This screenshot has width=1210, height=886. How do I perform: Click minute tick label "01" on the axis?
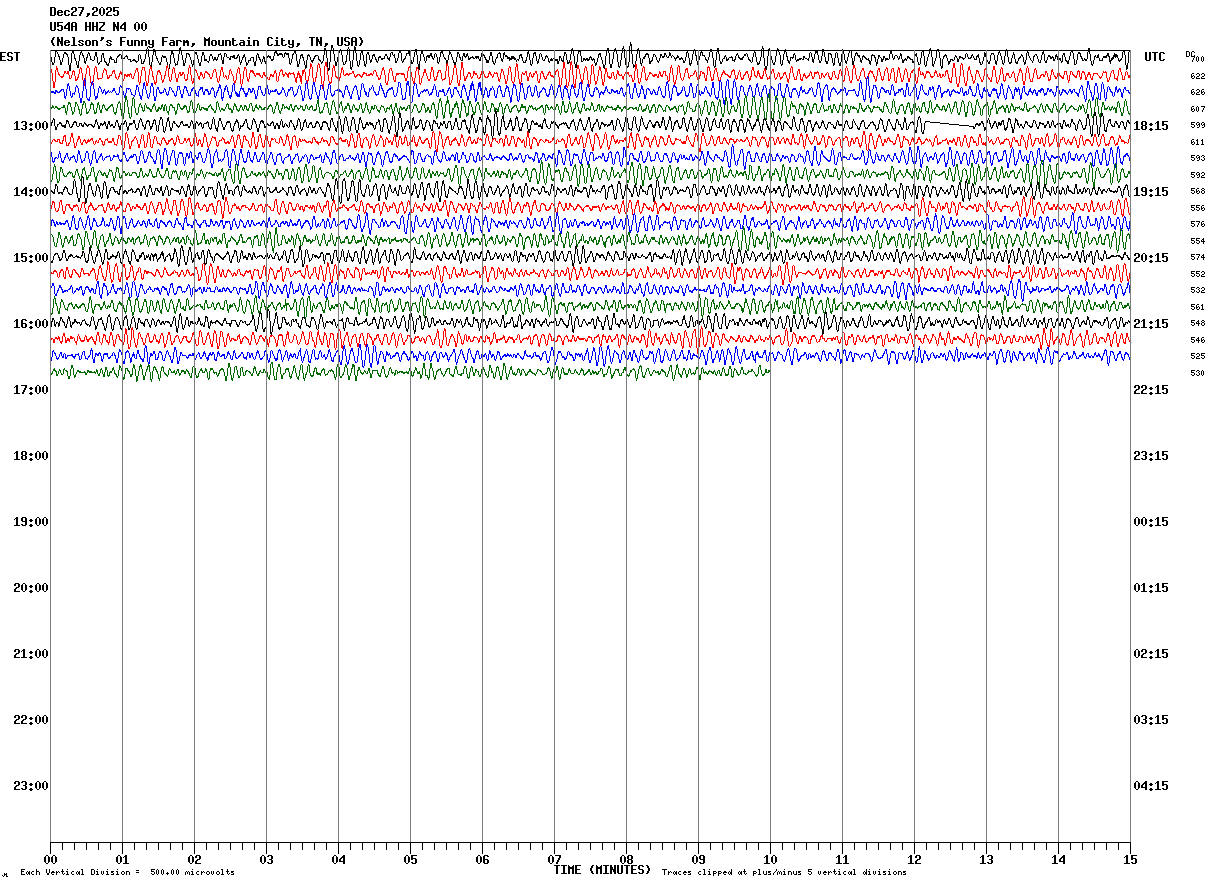pyautogui.click(x=122, y=859)
